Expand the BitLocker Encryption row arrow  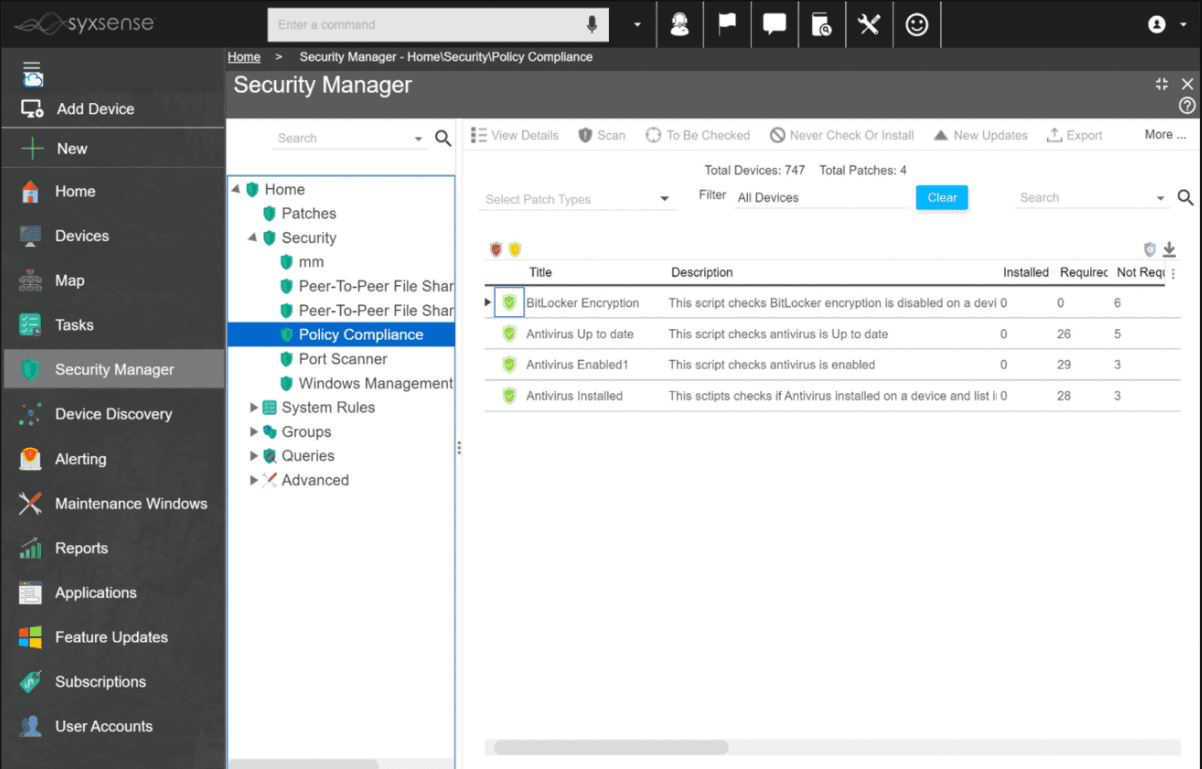pos(488,302)
